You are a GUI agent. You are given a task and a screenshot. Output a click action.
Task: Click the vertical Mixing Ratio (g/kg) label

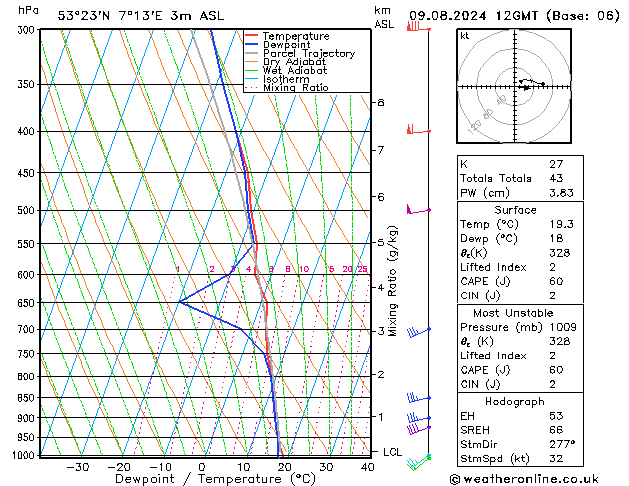click(x=392, y=281)
